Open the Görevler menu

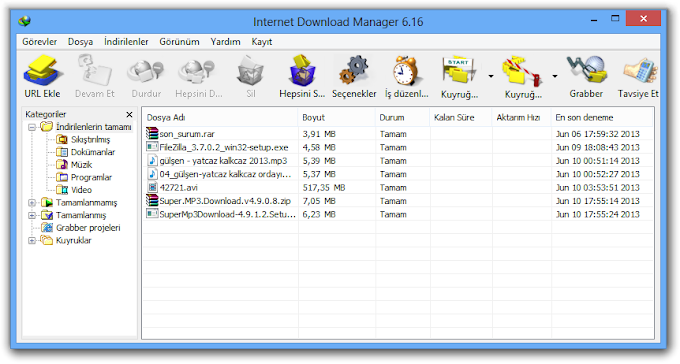[39, 42]
